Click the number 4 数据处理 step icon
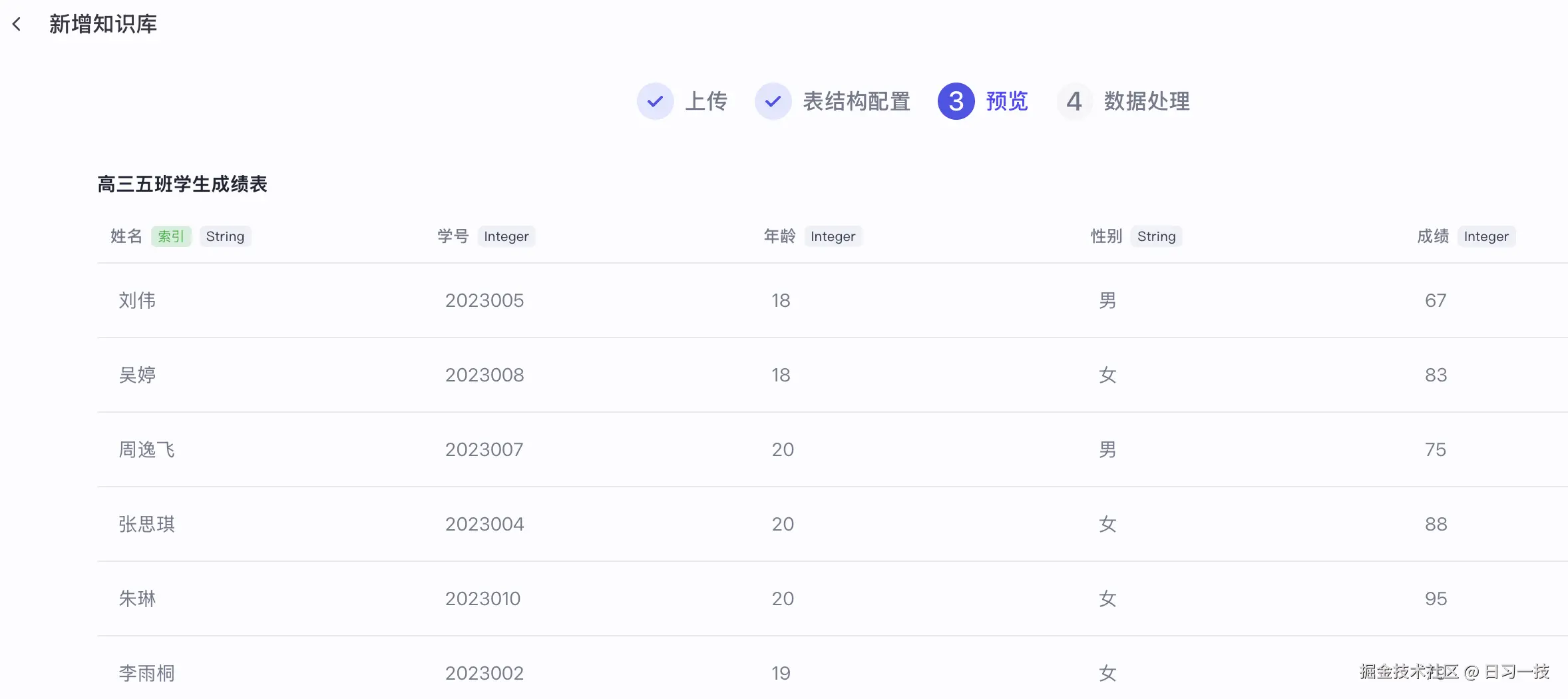1568x699 pixels. (x=1074, y=101)
